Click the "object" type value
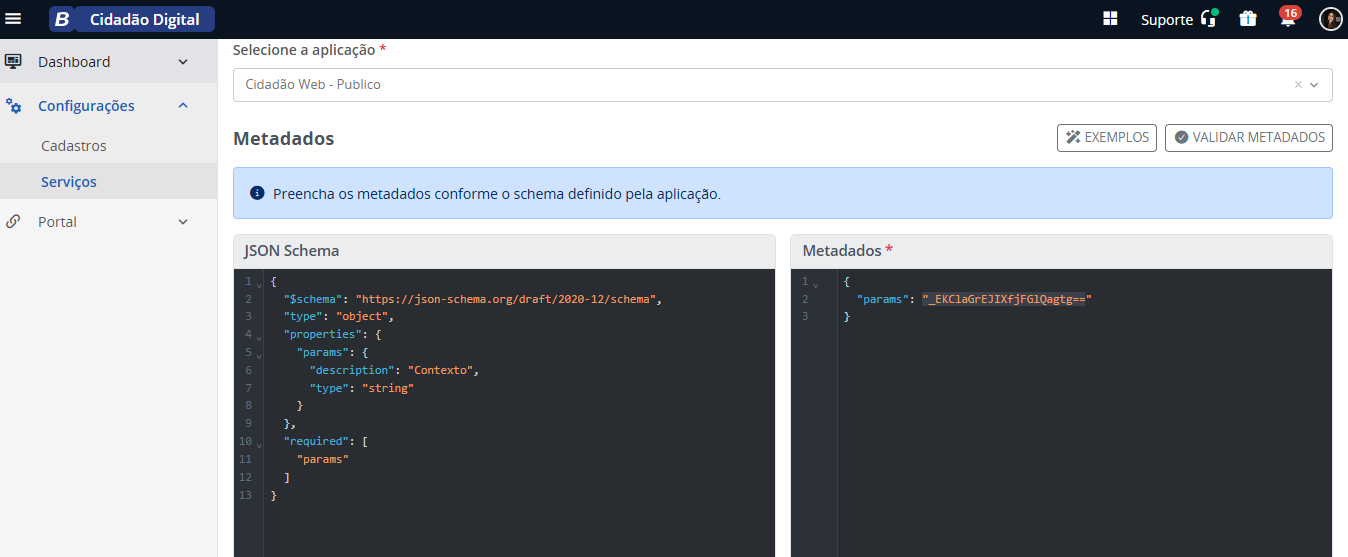The width and height of the screenshot is (1348, 557). click(x=362, y=317)
